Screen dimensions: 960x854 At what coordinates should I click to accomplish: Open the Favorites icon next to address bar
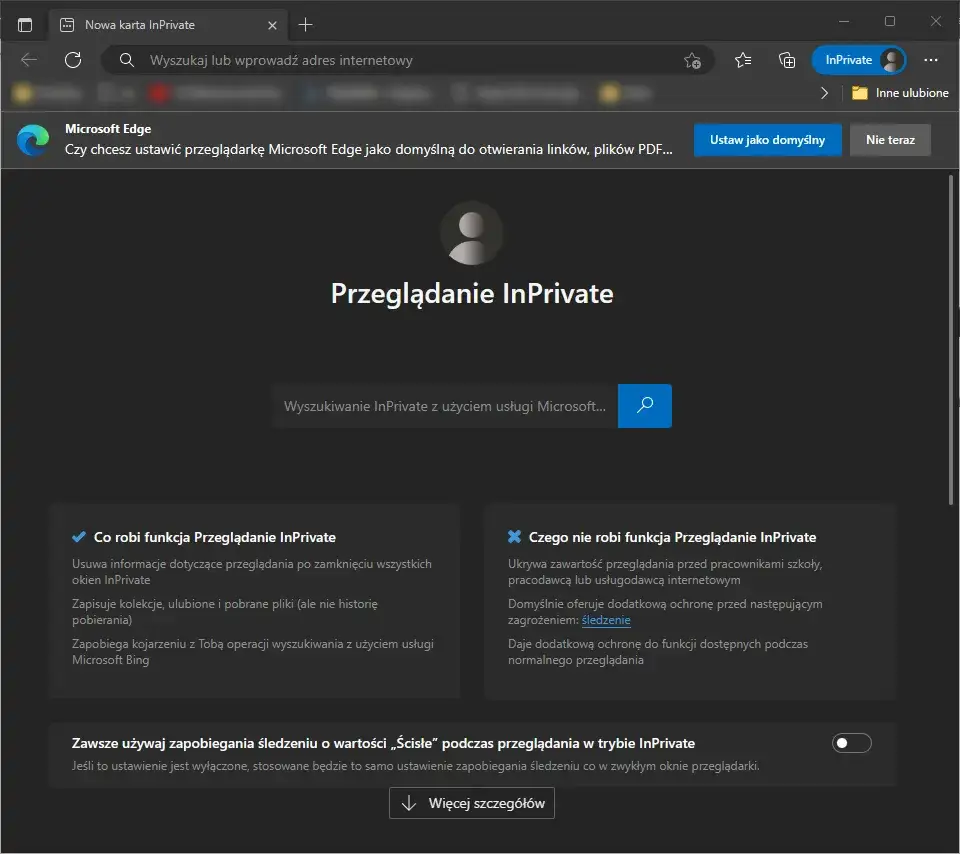click(743, 60)
